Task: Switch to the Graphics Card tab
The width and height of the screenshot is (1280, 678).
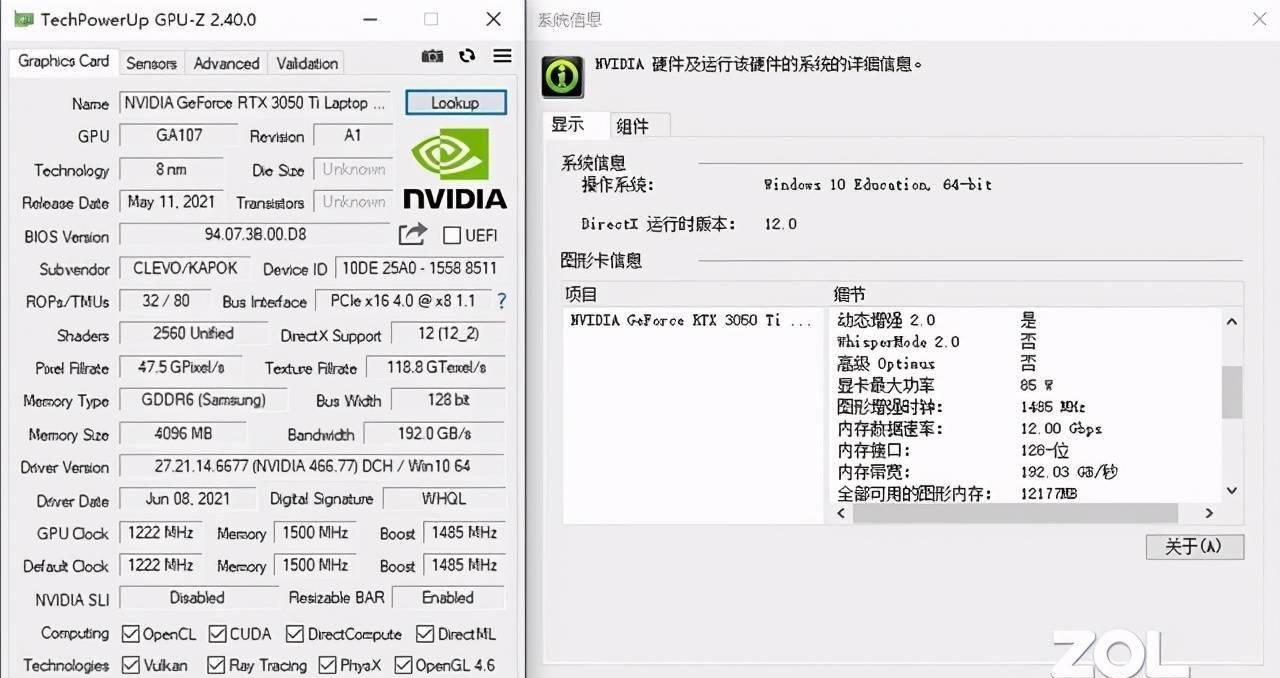Action: [63, 61]
